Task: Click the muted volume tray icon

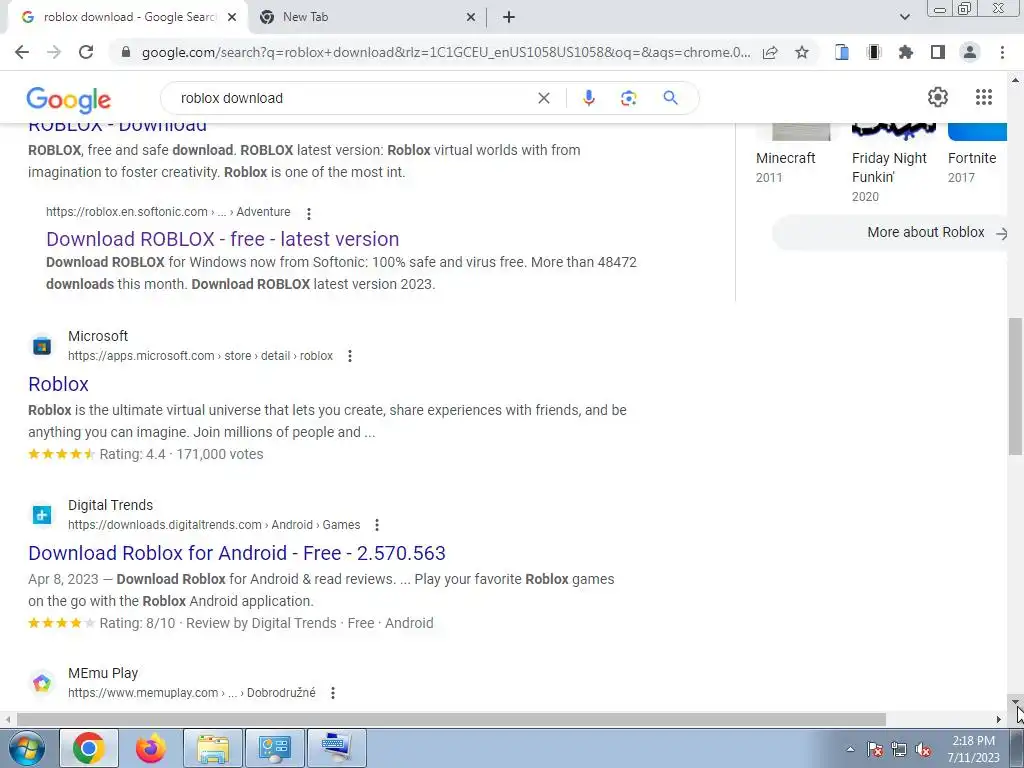Action: pos(923,750)
